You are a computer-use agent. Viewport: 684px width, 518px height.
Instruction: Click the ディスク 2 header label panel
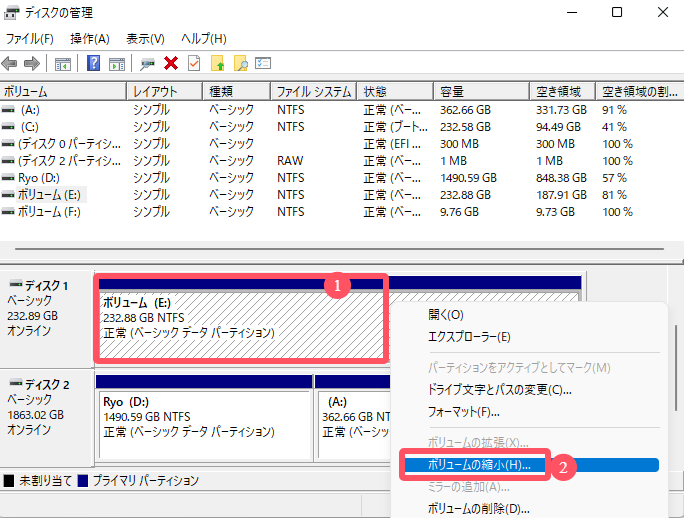47,418
